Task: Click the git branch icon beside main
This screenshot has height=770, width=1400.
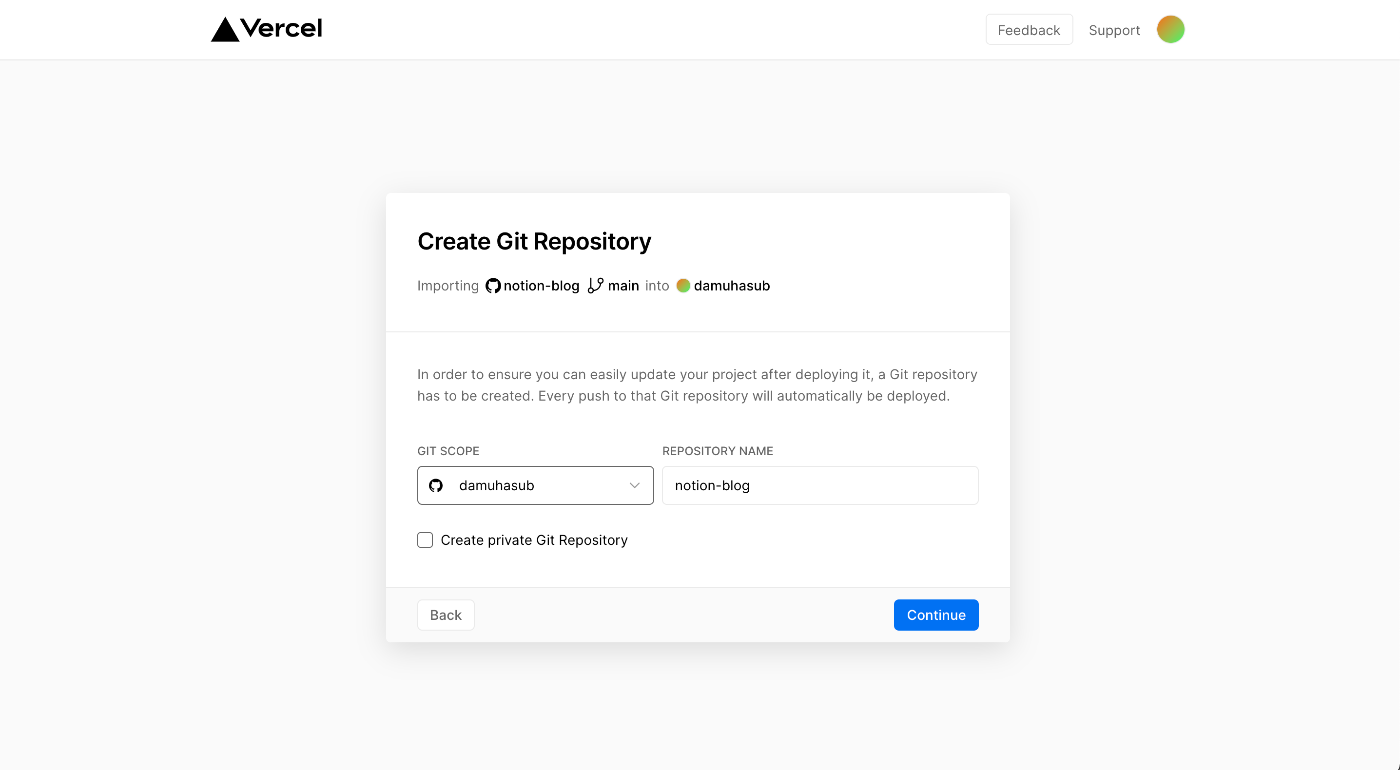Action: pos(596,286)
